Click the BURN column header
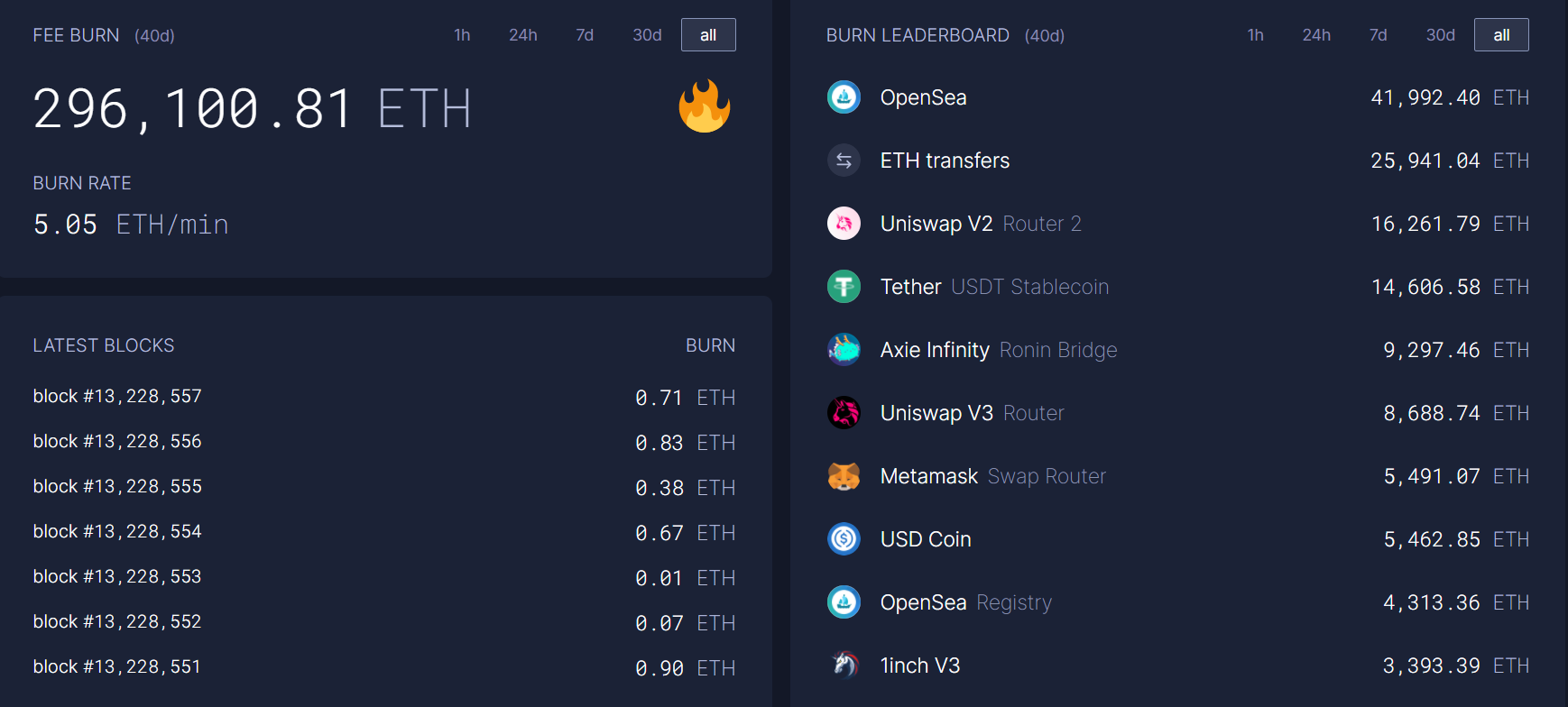1568x707 pixels. [x=711, y=345]
